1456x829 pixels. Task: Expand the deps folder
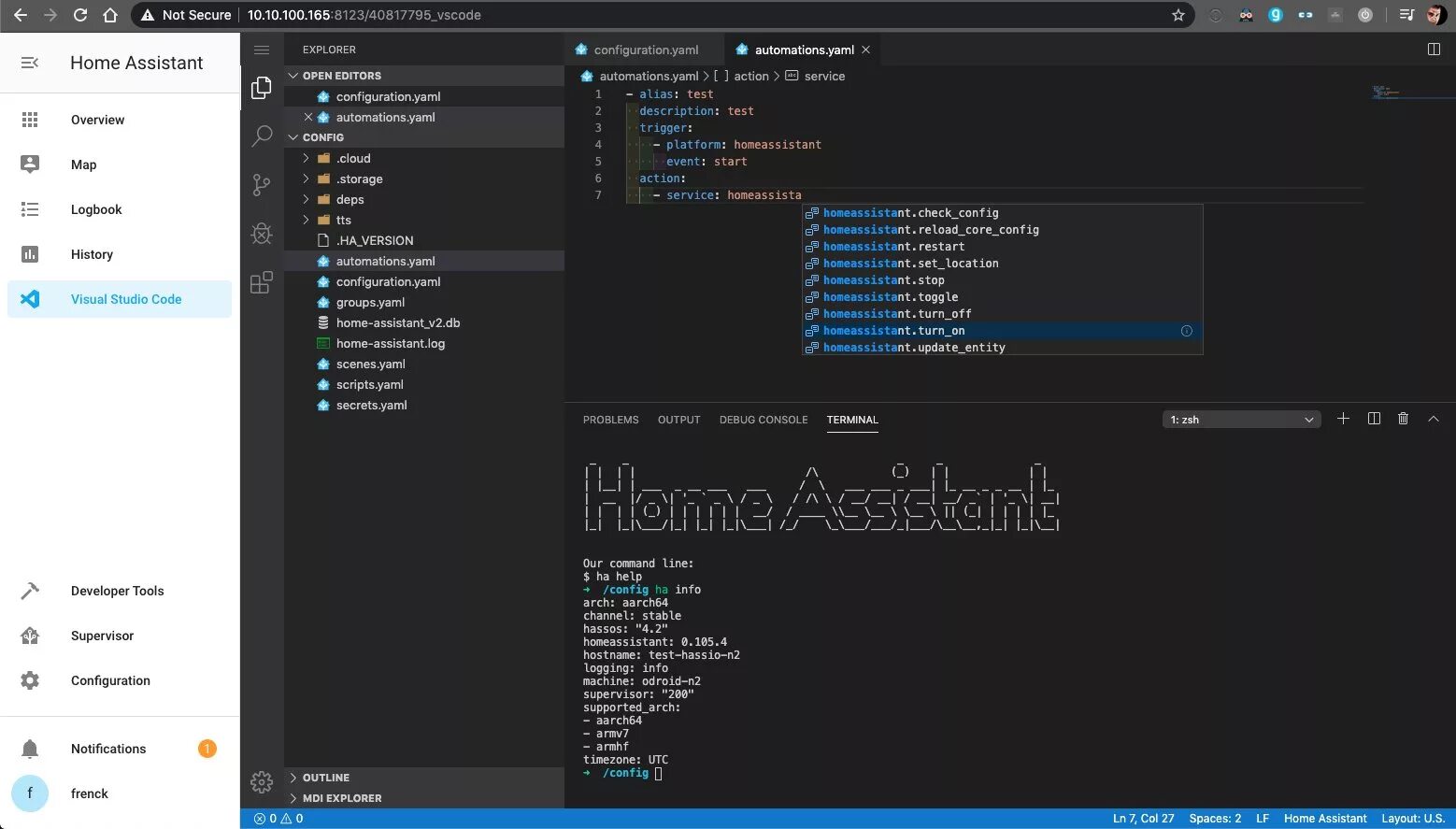424,199
